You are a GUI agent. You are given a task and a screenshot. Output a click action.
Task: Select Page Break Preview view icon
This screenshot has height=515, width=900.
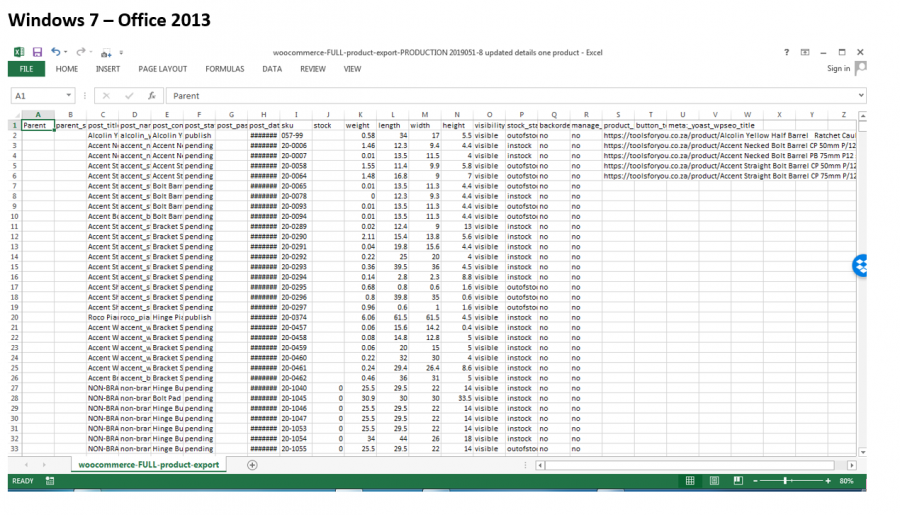[738, 481]
